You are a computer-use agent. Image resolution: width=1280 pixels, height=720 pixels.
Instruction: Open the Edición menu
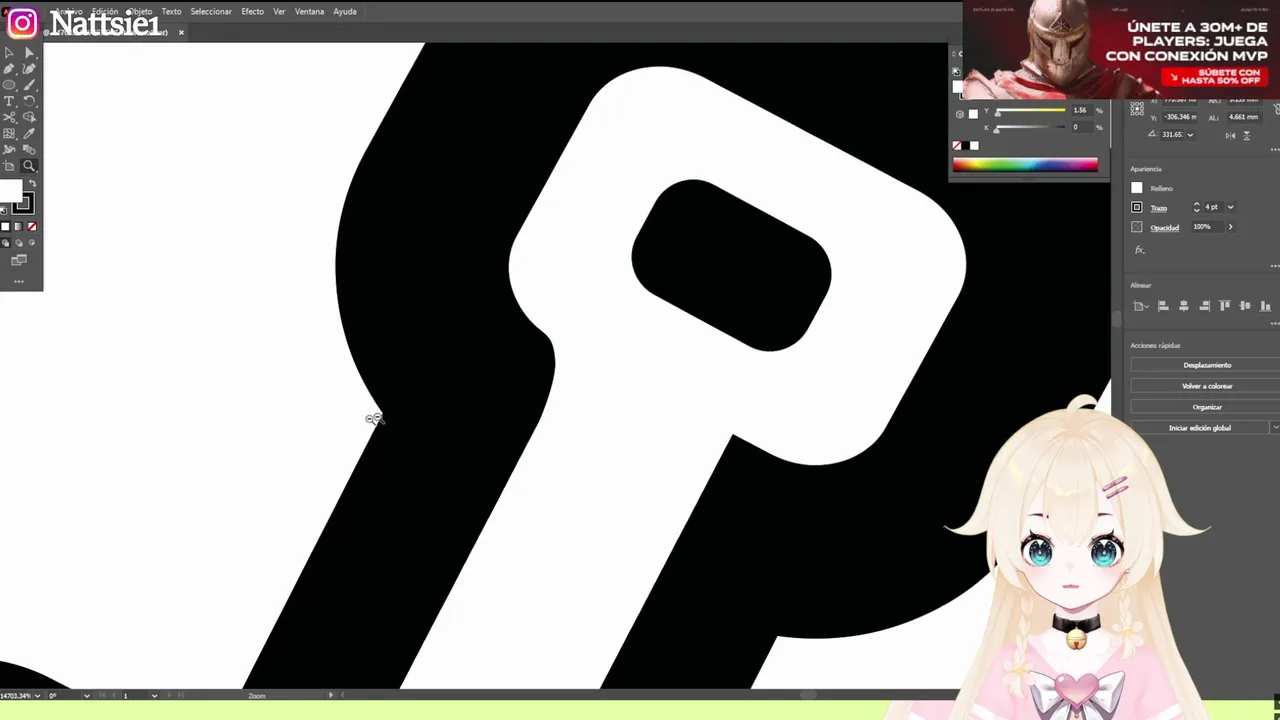(105, 11)
